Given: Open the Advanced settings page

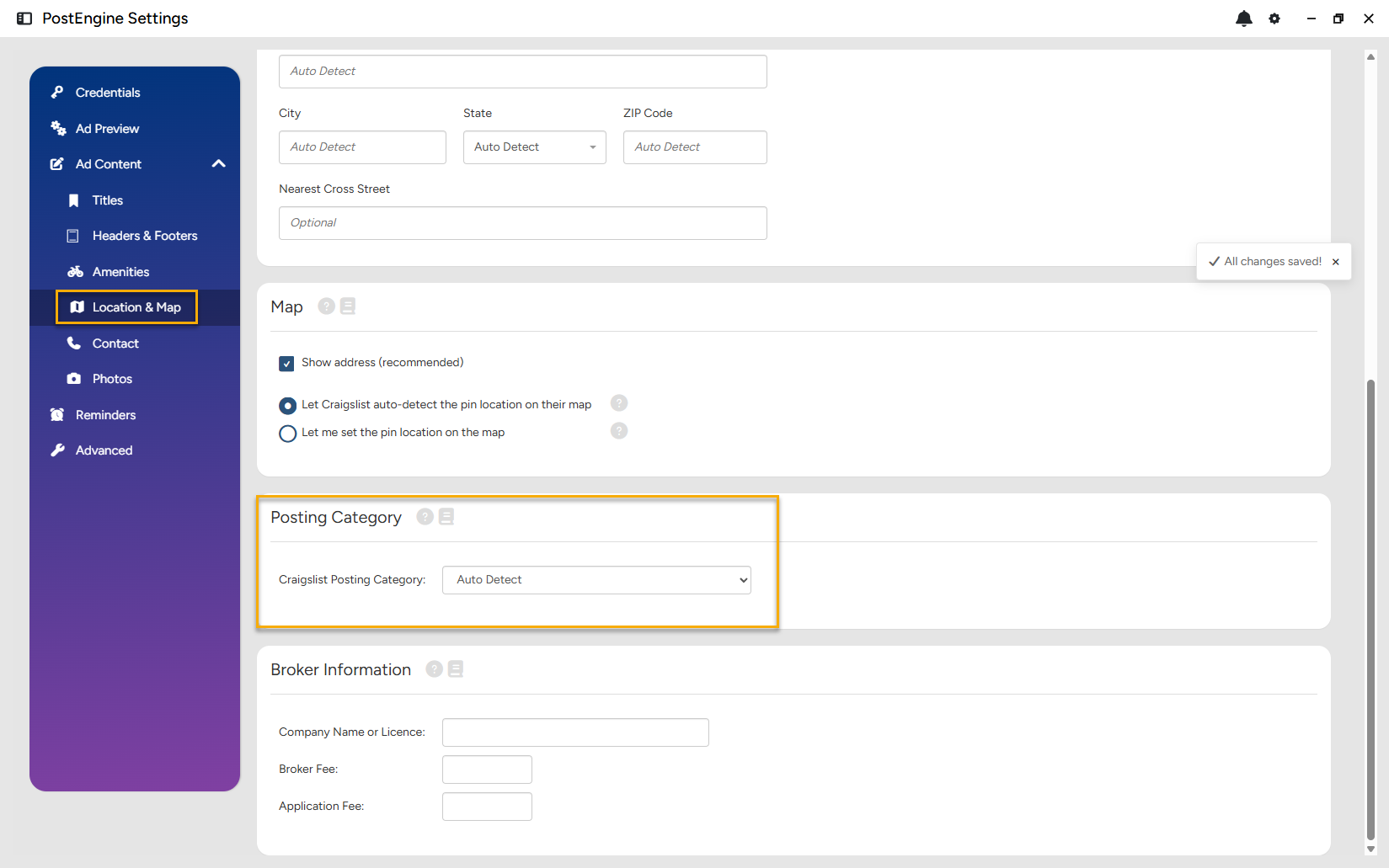Looking at the screenshot, I should click(104, 450).
